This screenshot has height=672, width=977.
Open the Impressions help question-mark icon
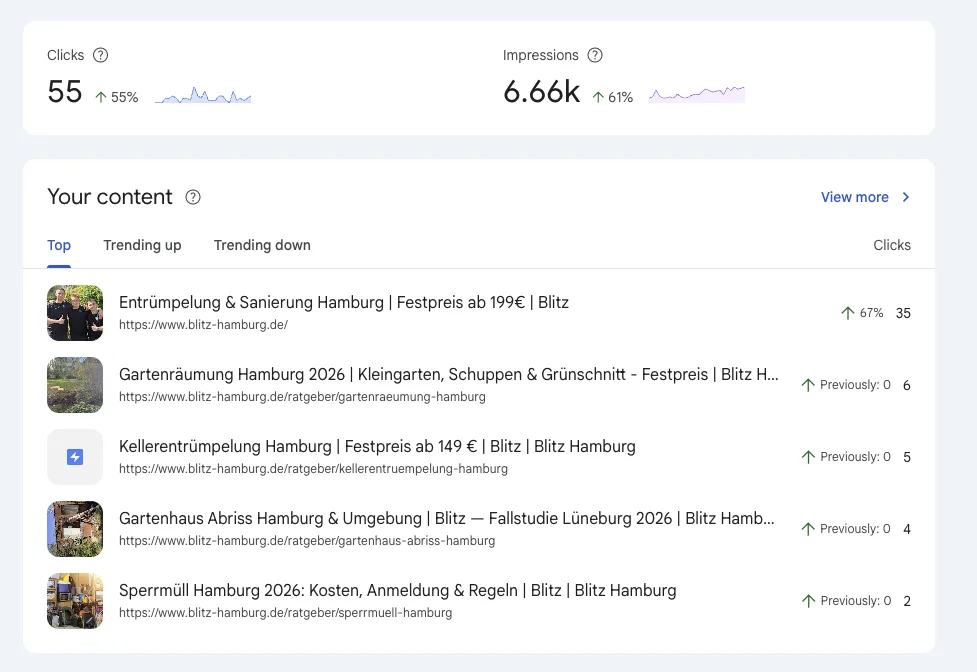point(595,55)
